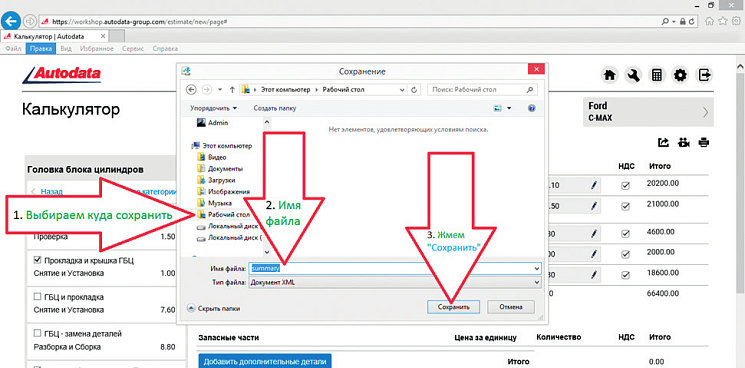Click the back button in save dialog

[191, 89]
